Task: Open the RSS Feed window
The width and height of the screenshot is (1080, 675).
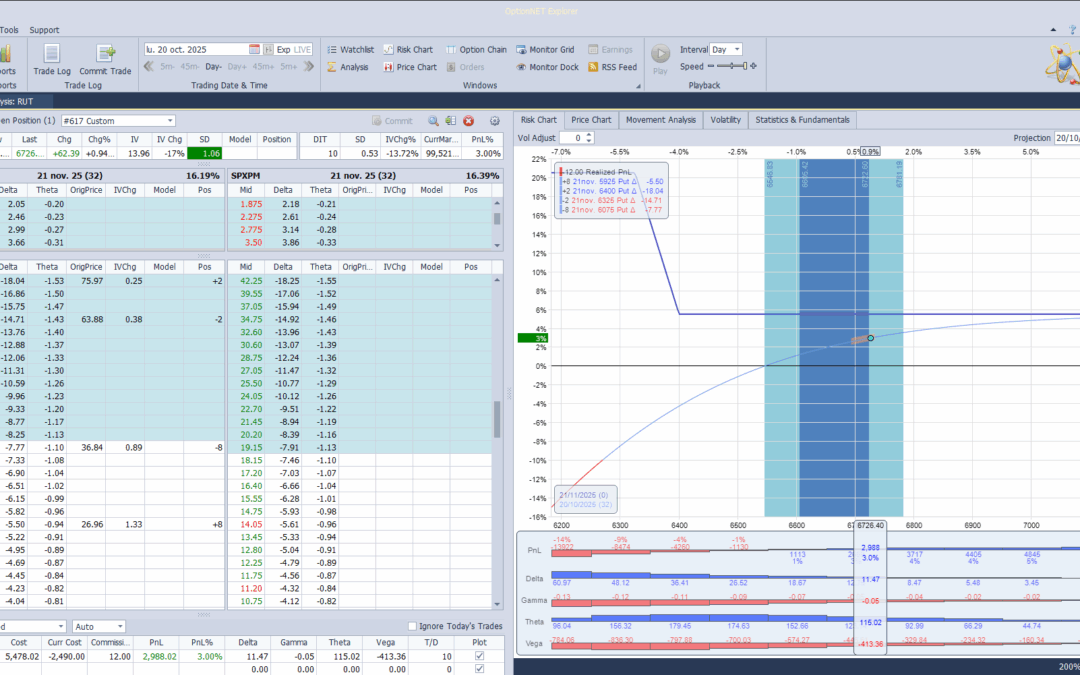Action: (612, 67)
